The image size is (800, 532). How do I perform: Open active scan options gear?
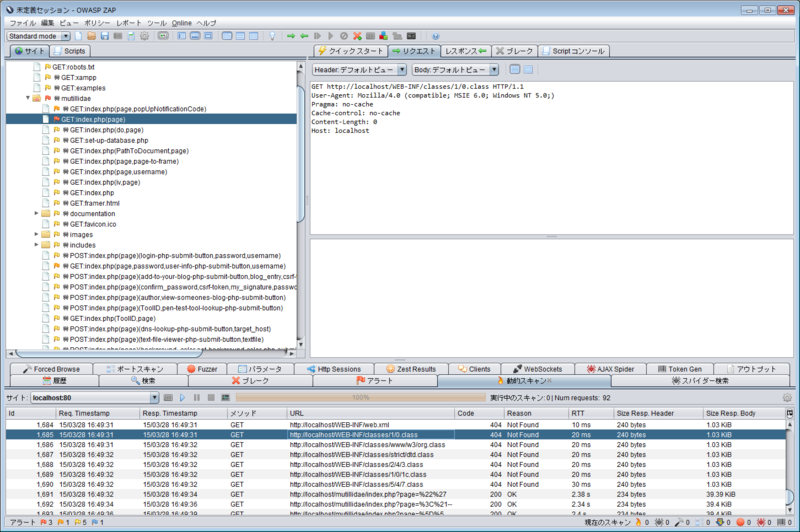click(x=787, y=397)
